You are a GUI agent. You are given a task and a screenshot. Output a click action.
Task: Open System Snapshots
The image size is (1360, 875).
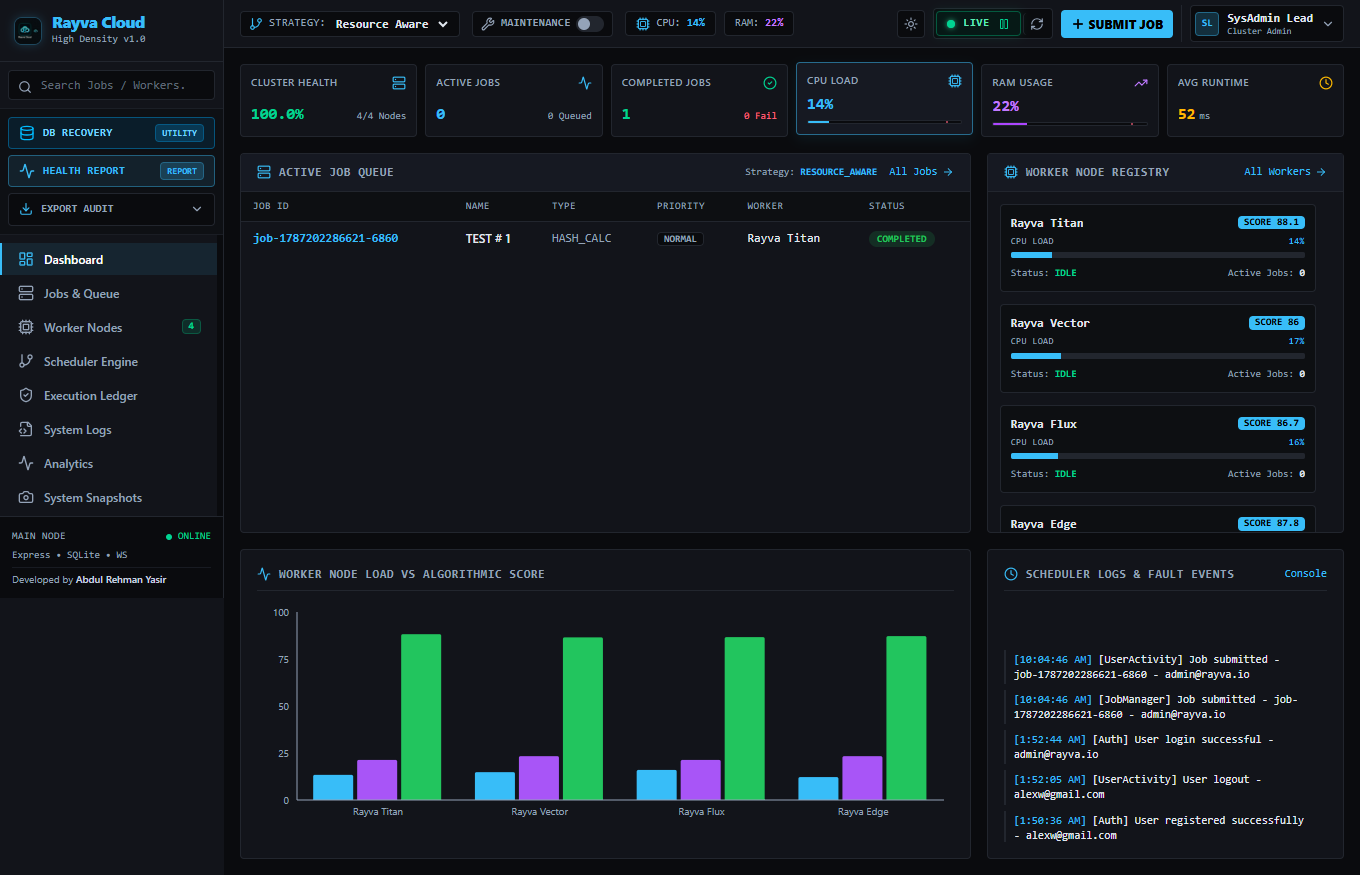click(x=109, y=498)
